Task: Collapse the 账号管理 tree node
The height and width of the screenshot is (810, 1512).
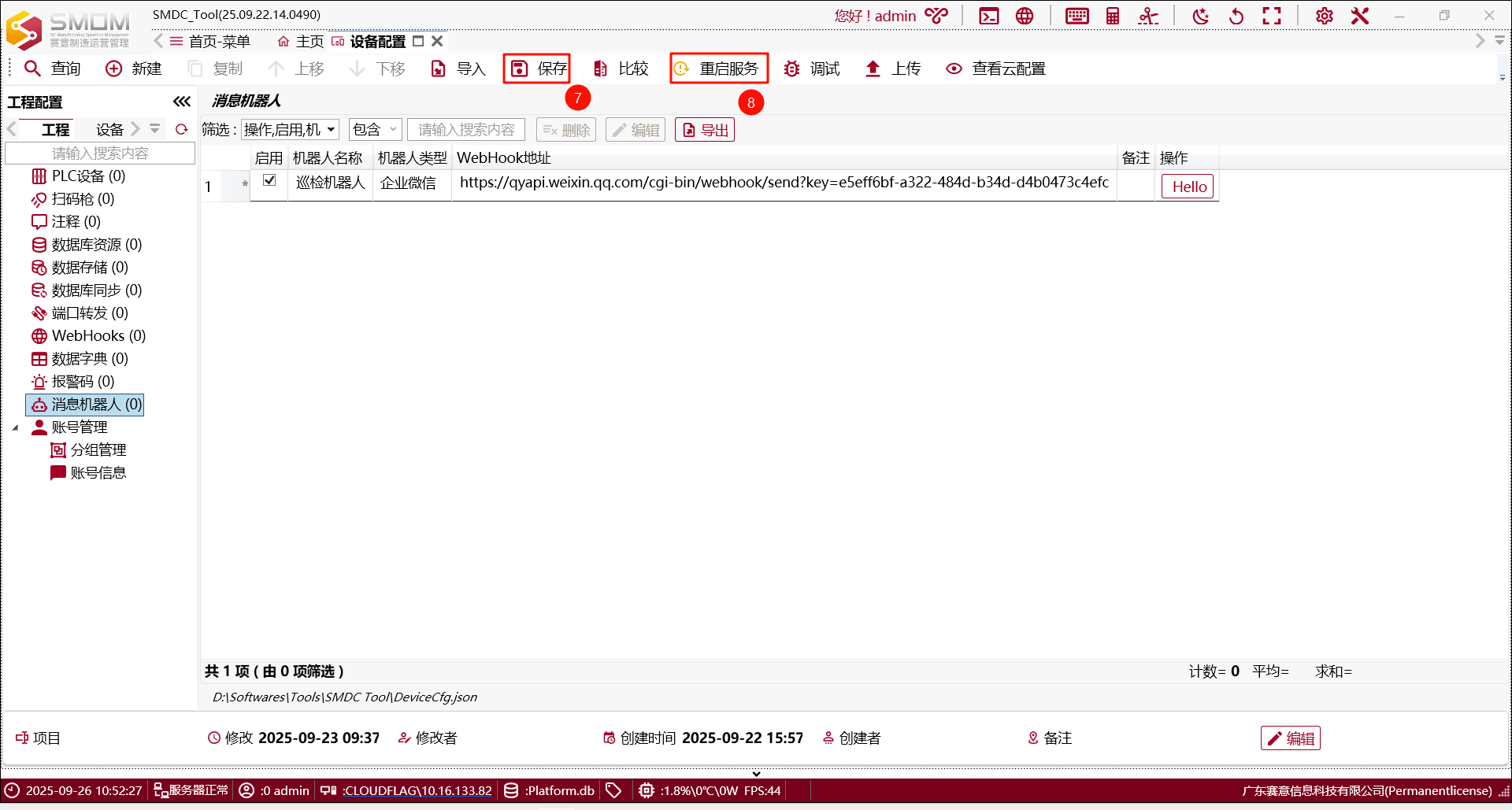Action: click(x=15, y=427)
